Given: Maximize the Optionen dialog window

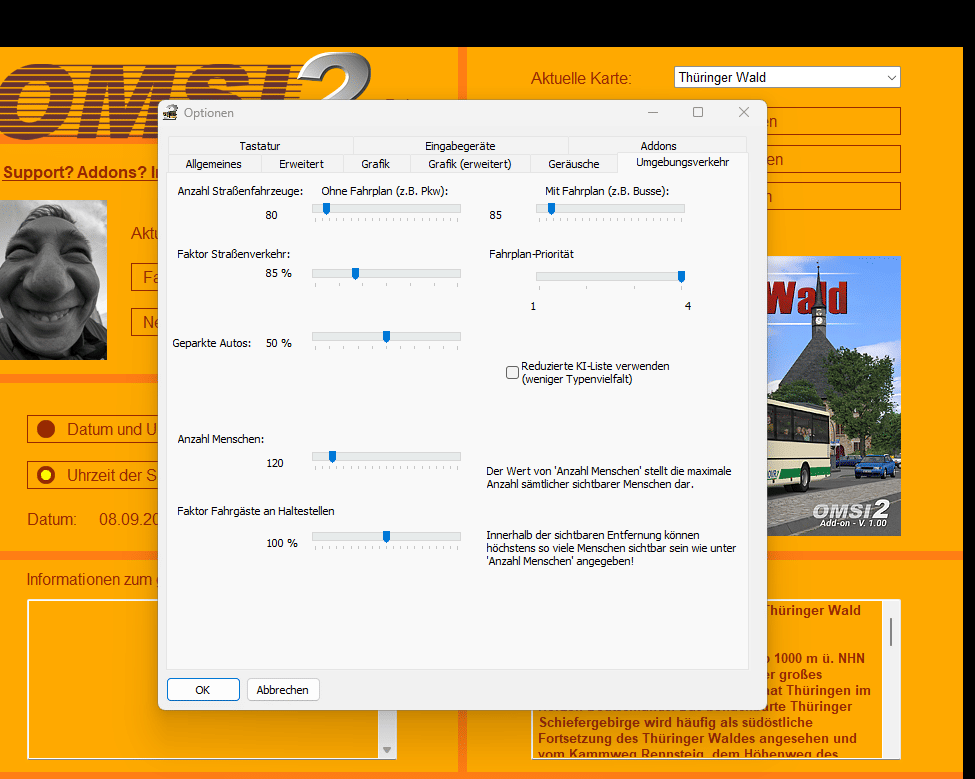Looking at the screenshot, I should 698,113.
